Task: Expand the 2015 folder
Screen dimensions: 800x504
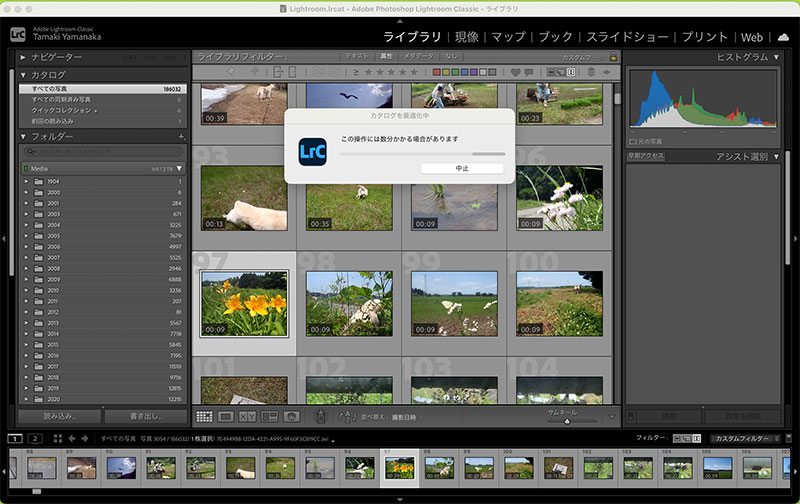Action: click(x=25, y=344)
